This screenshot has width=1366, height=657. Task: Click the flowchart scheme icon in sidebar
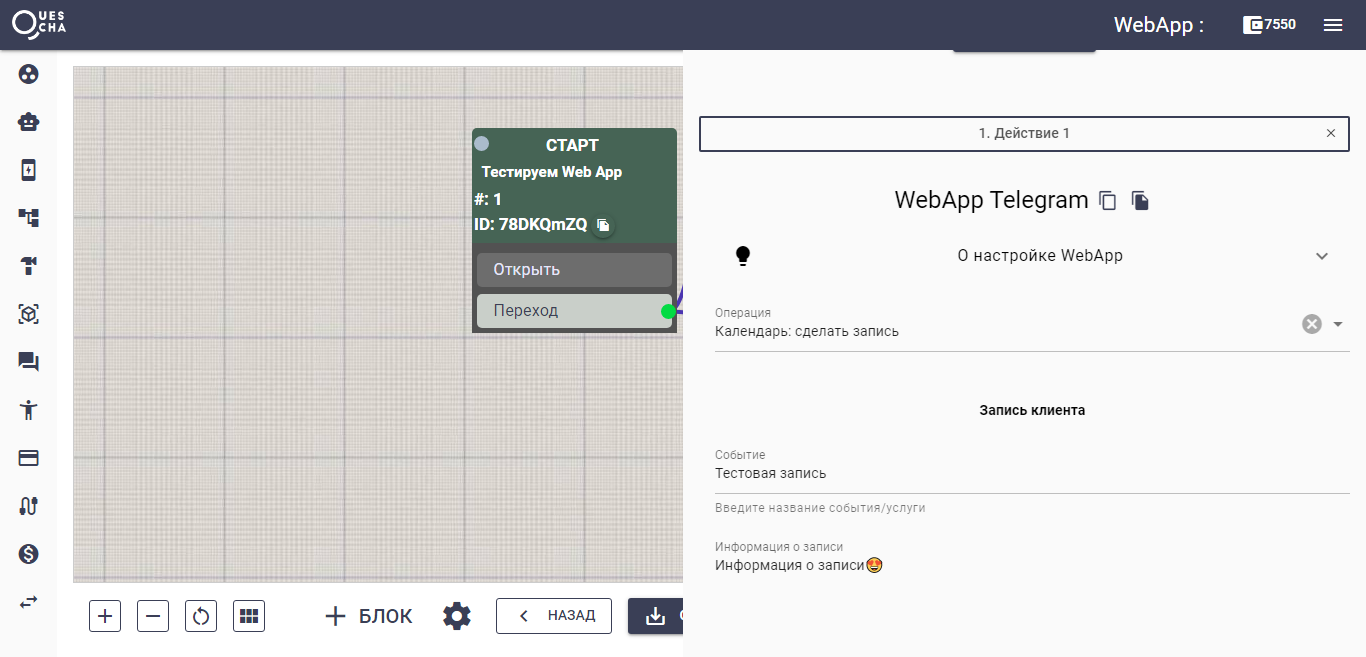click(28, 217)
